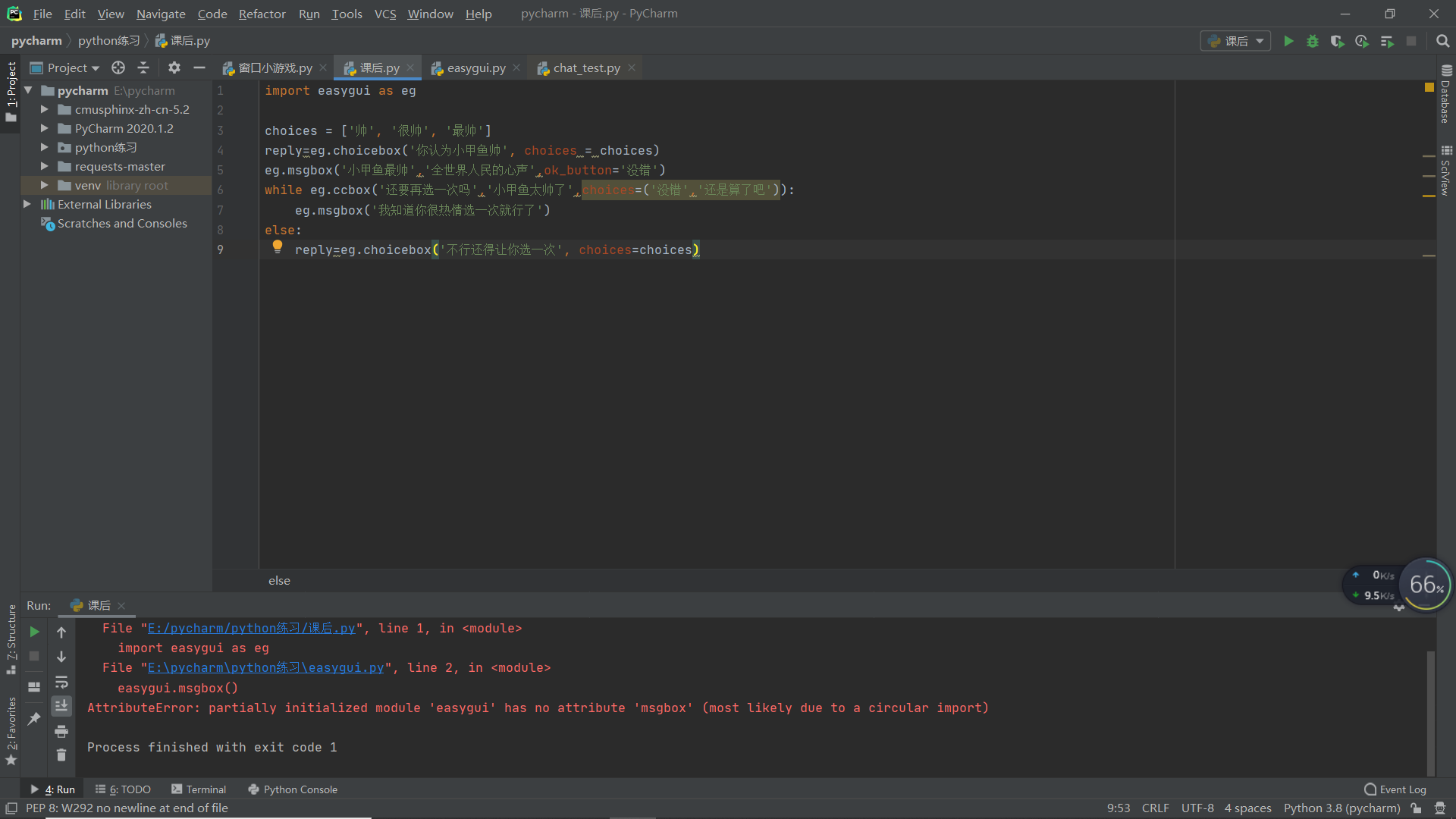Clear all Run console output trash icon
Screen dimensions: 1456x819
[61, 755]
